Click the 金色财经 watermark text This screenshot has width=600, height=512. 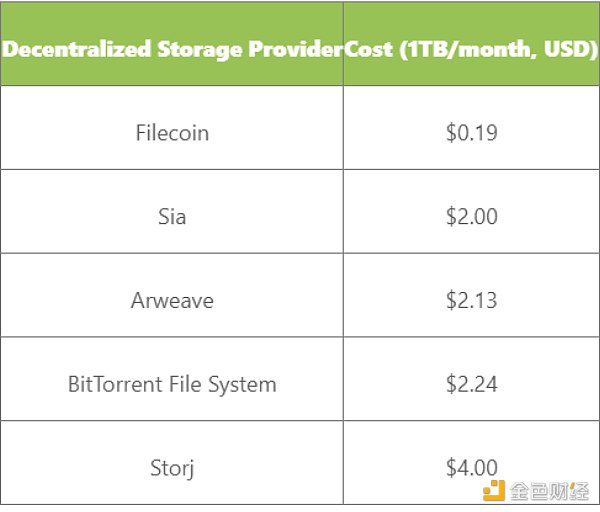(549, 491)
